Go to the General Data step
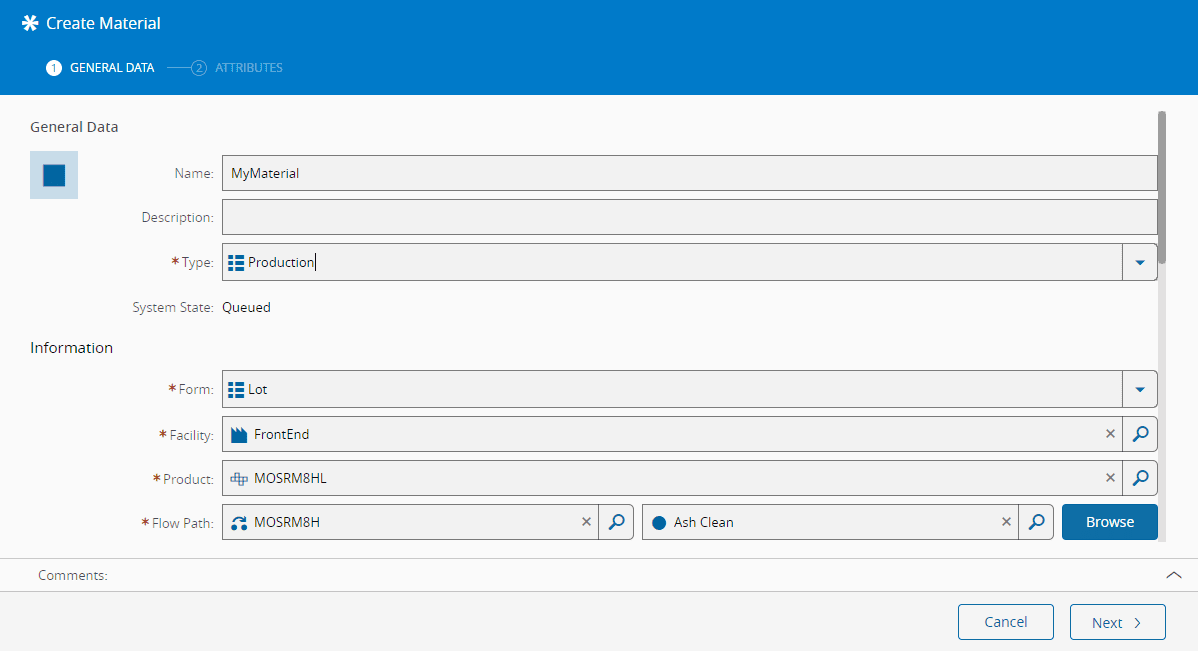The height and width of the screenshot is (651, 1198). click(x=101, y=68)
